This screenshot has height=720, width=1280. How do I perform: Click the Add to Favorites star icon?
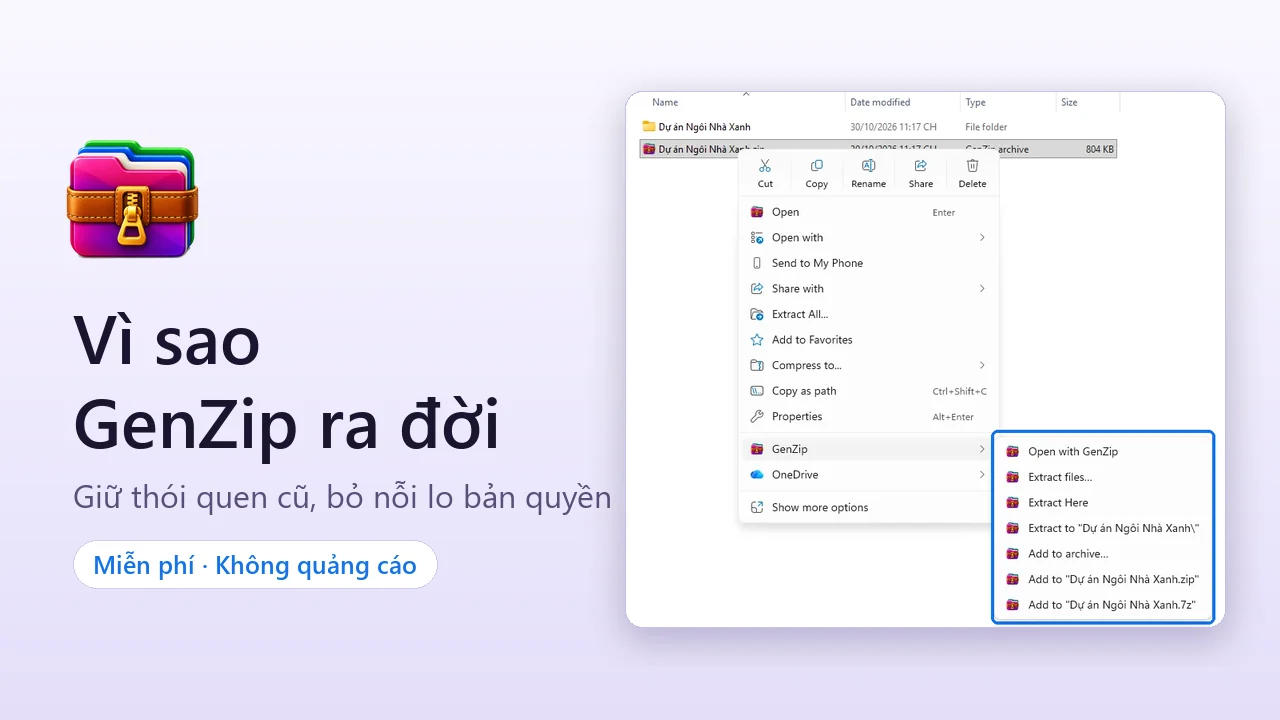click(757, 340)
